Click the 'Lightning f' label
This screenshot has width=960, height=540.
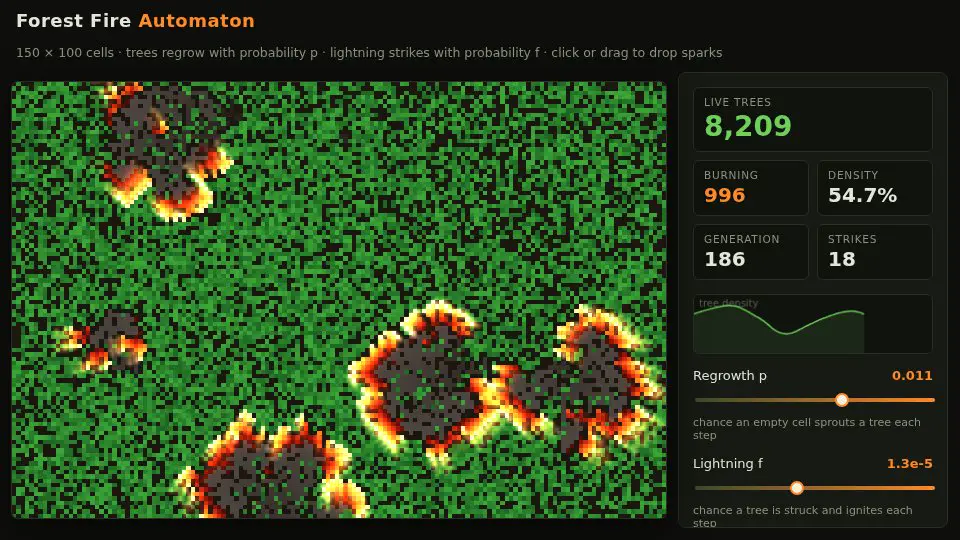point(728,463)
